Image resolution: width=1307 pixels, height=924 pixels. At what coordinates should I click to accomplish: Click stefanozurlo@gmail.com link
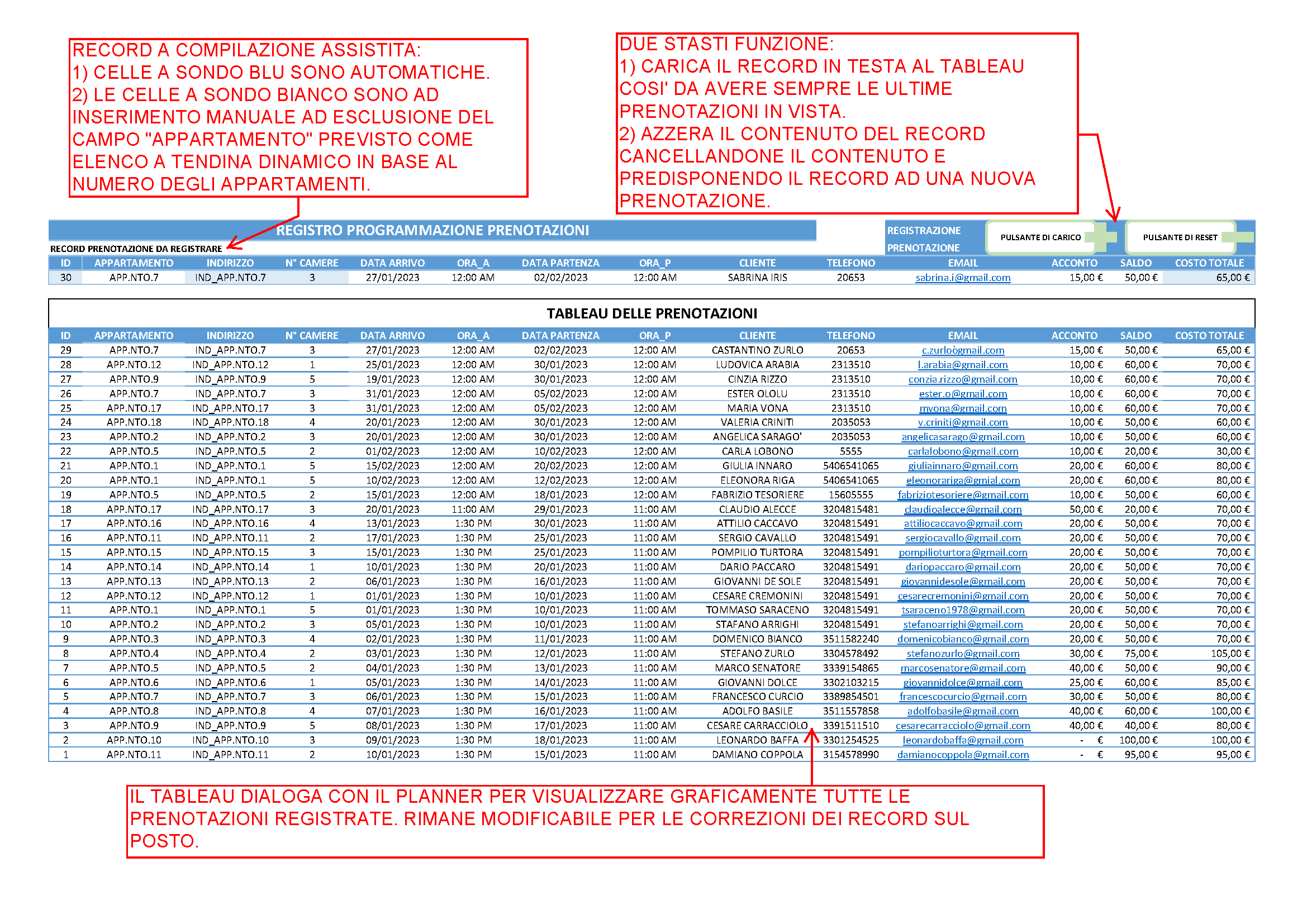click(x=963, y=654)
